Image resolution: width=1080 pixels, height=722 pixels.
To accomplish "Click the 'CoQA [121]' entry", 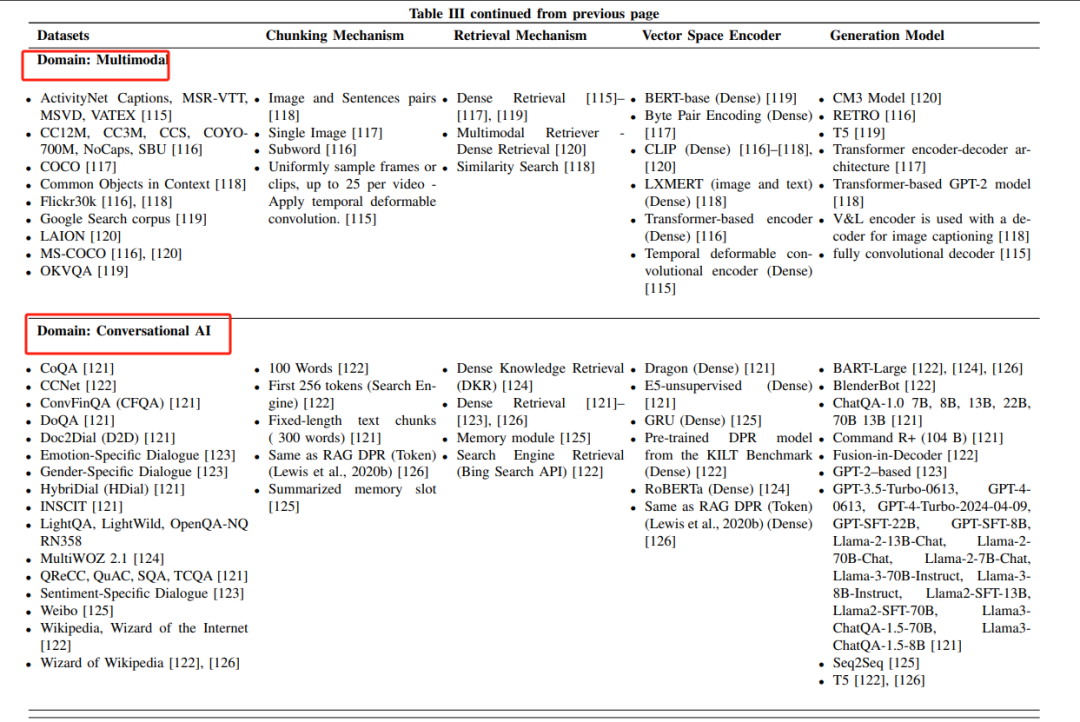I will click(x=77, y=369).
